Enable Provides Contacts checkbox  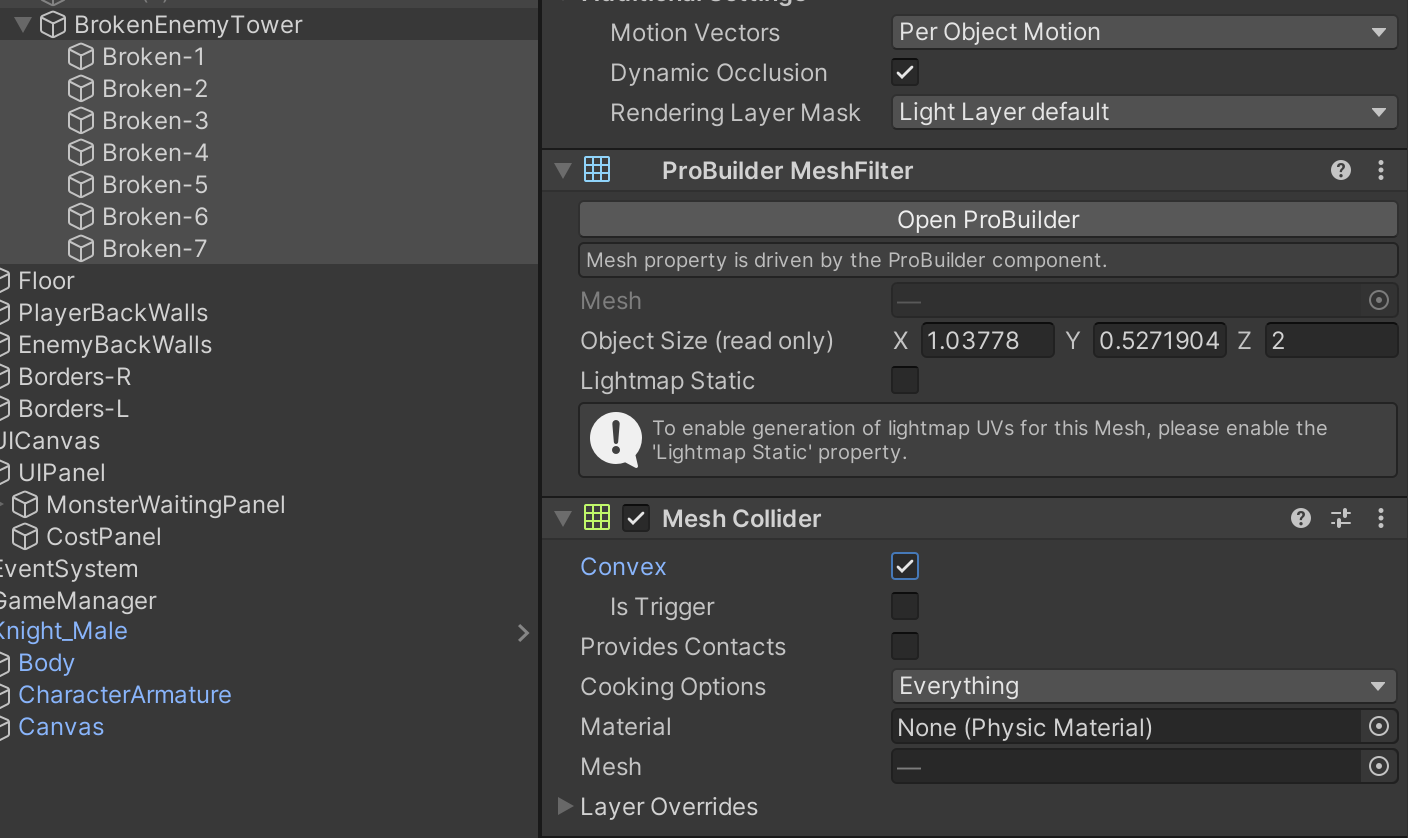[x=905, y=646]
